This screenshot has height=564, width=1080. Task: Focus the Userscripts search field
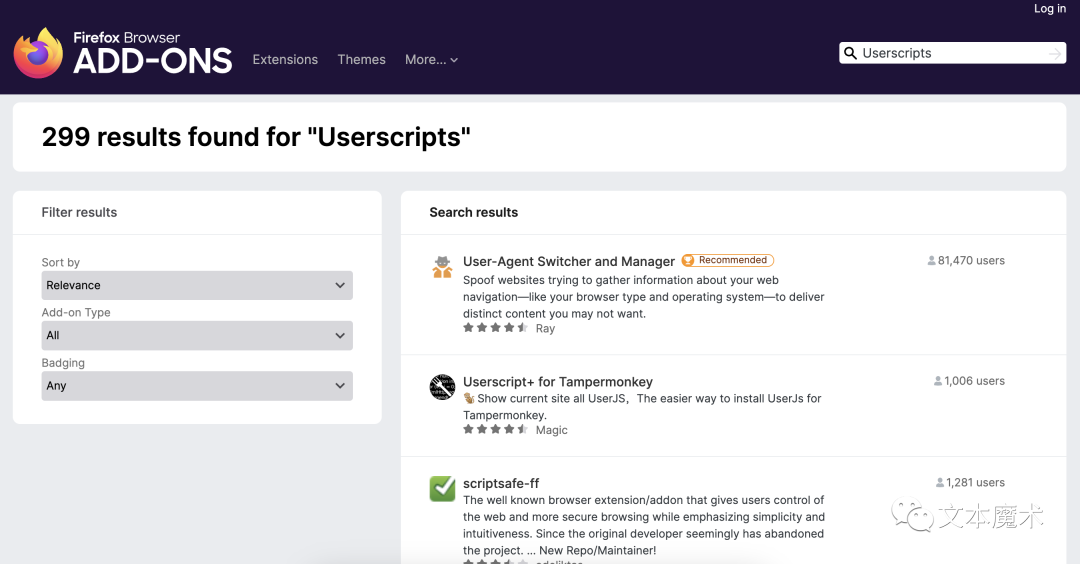pos(952,53)
